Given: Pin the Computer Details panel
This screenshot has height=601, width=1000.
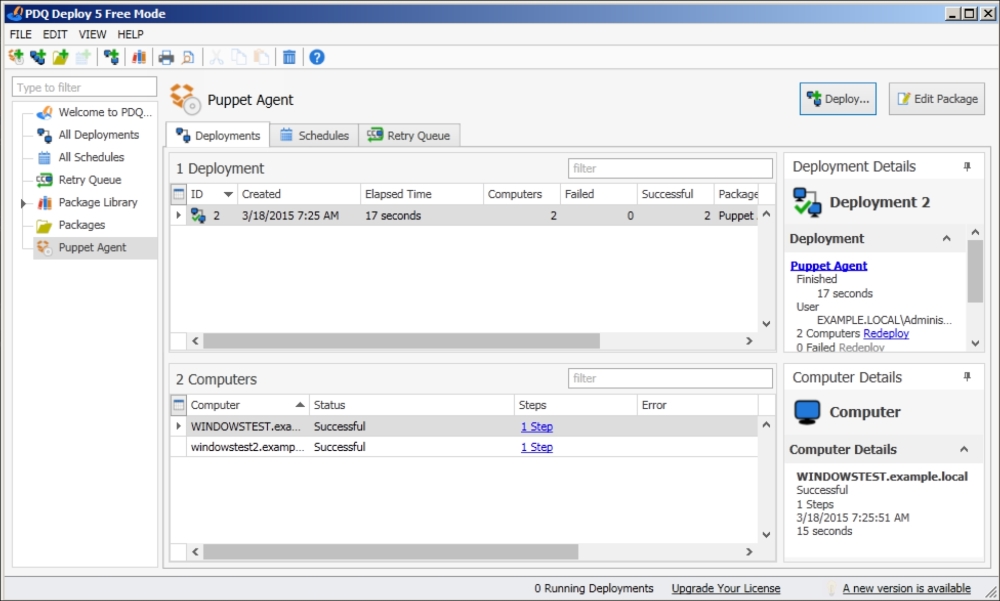Looking at the screenshot, I should tap(967, 377).
